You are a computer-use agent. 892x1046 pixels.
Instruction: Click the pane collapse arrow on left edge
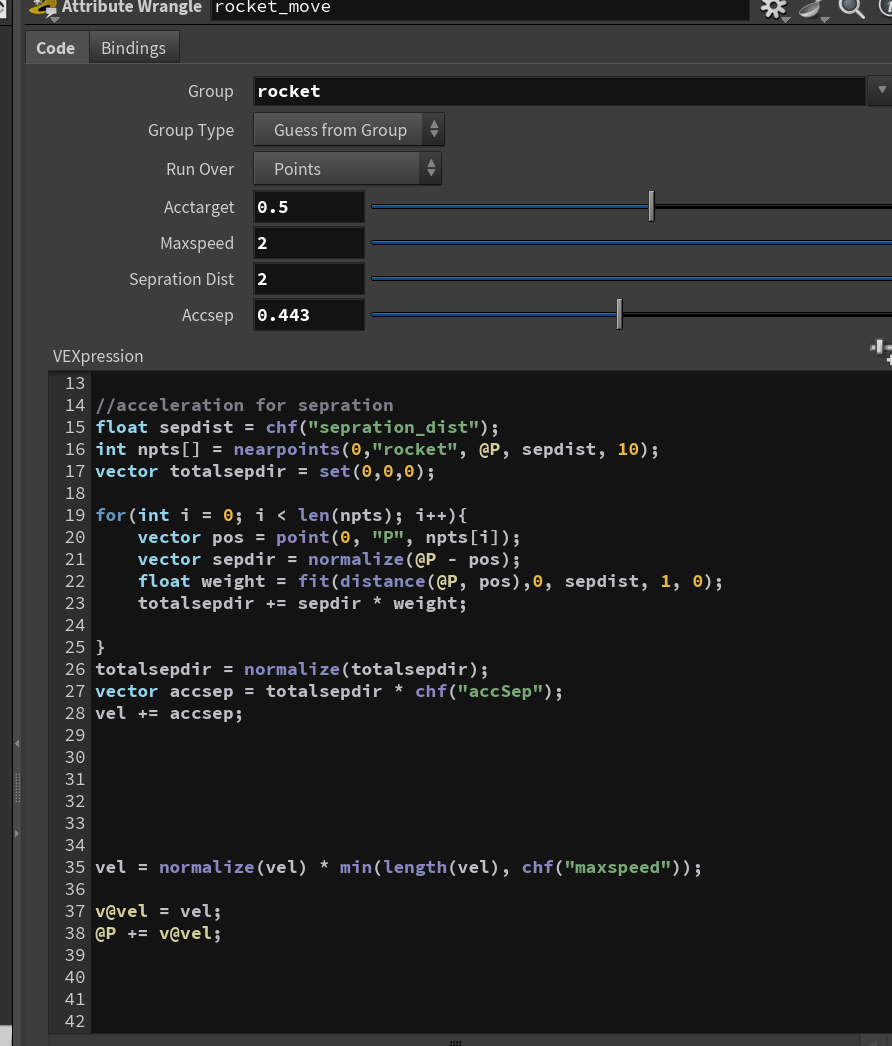click(17, 742)
